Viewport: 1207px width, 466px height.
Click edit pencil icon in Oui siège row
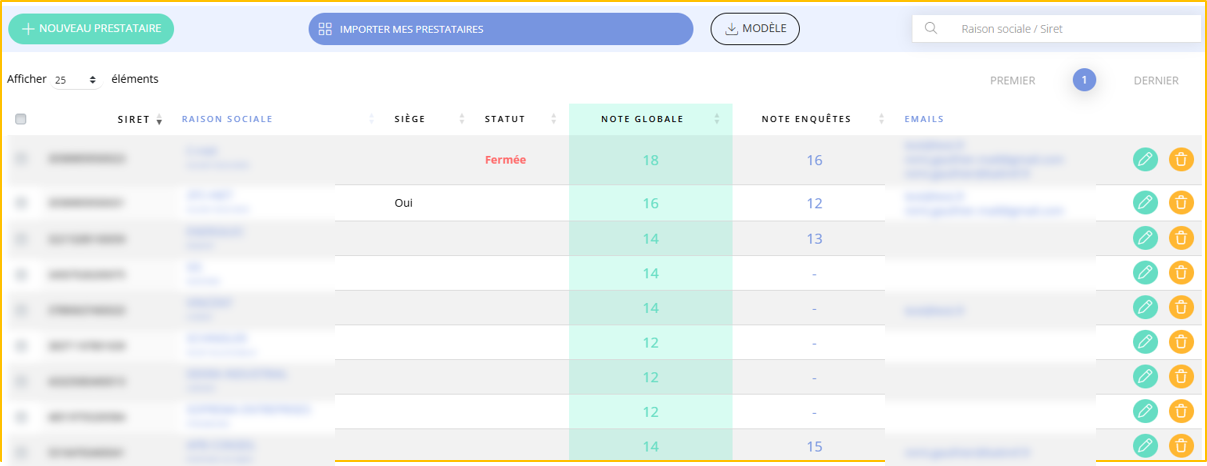pyautogui.click(x=1145, y=203)
